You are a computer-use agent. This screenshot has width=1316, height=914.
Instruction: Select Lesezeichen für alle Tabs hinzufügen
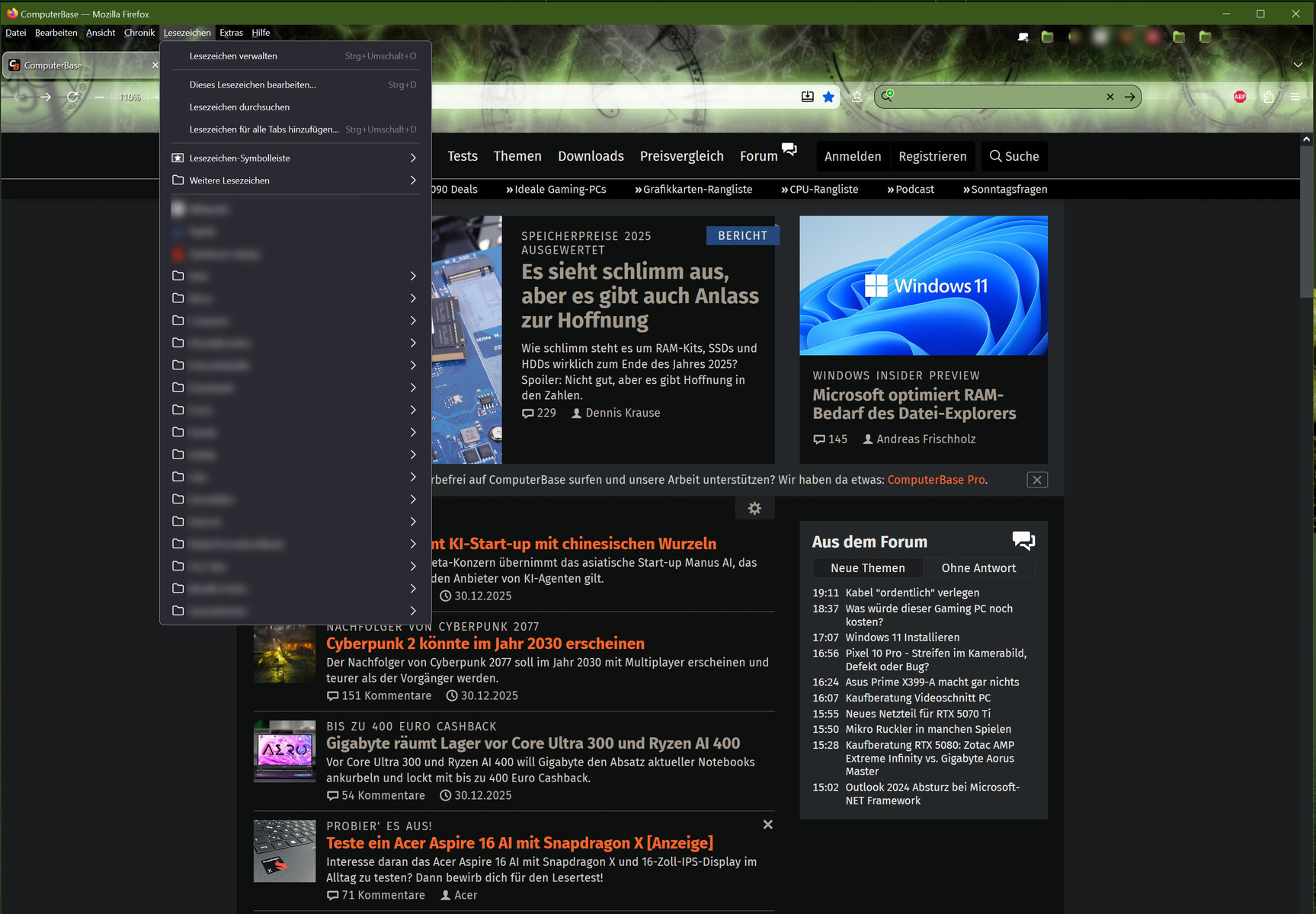[296, 129]
